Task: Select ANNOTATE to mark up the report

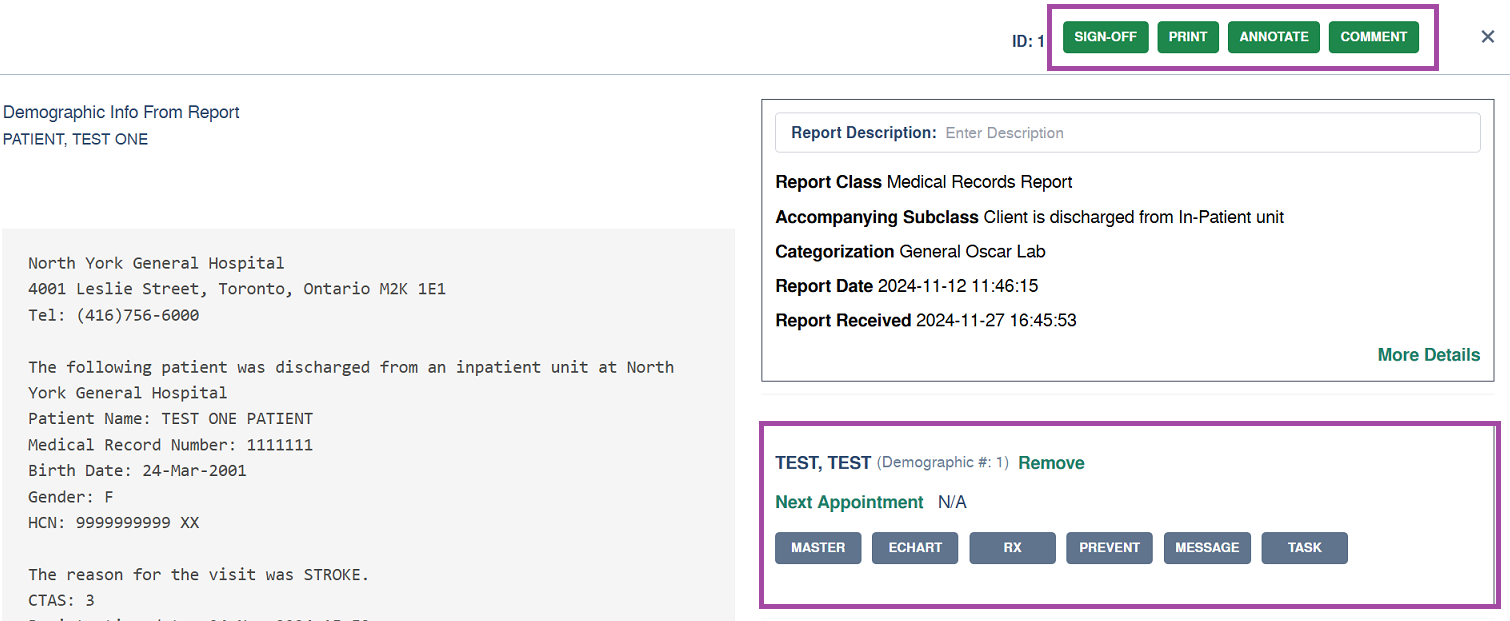Action: coord(1273,36)
